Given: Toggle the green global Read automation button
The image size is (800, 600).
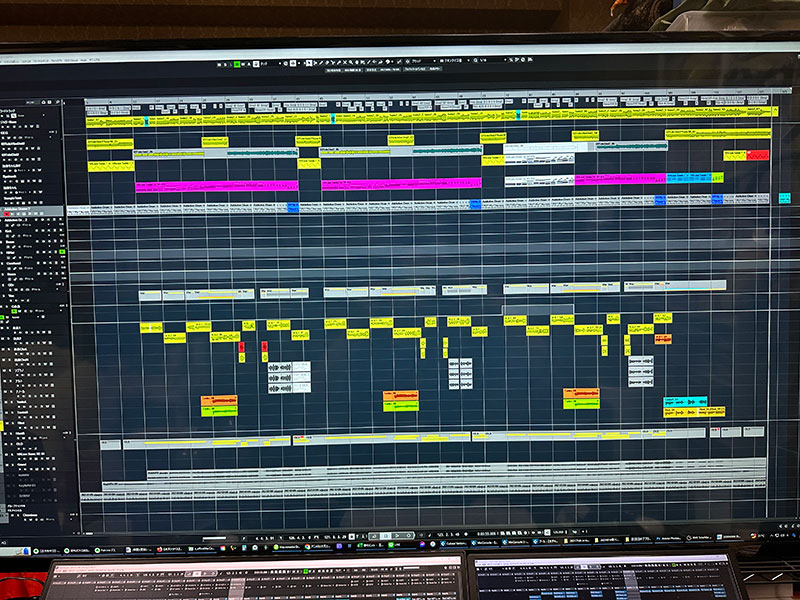Looking at the screenshot, I should (237, 64).
